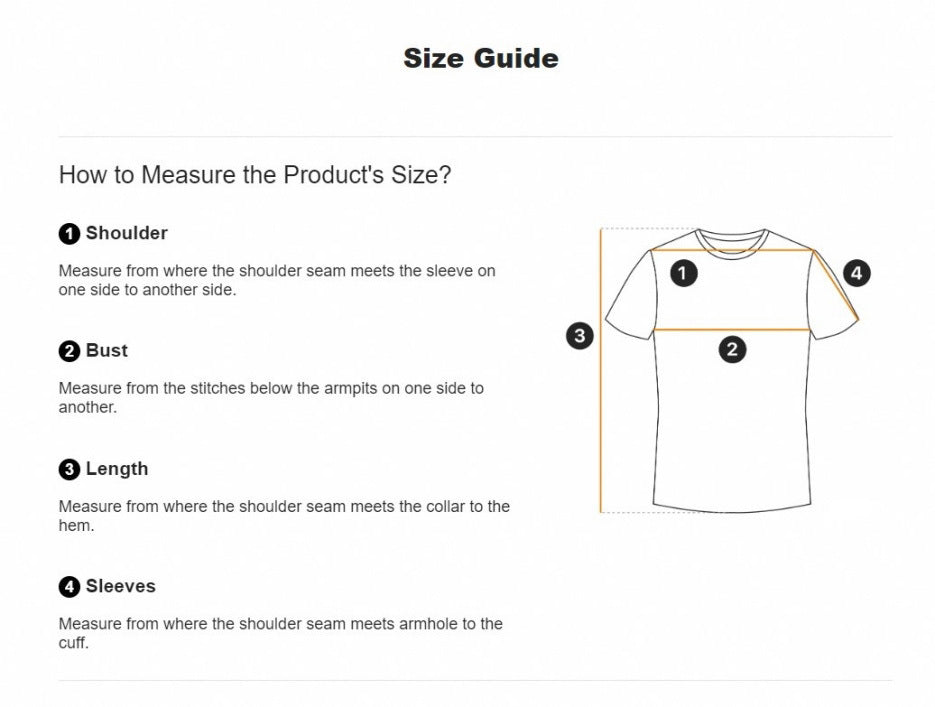Click the collar-to-hem measuring instructions paragraph

pos(284,515)
